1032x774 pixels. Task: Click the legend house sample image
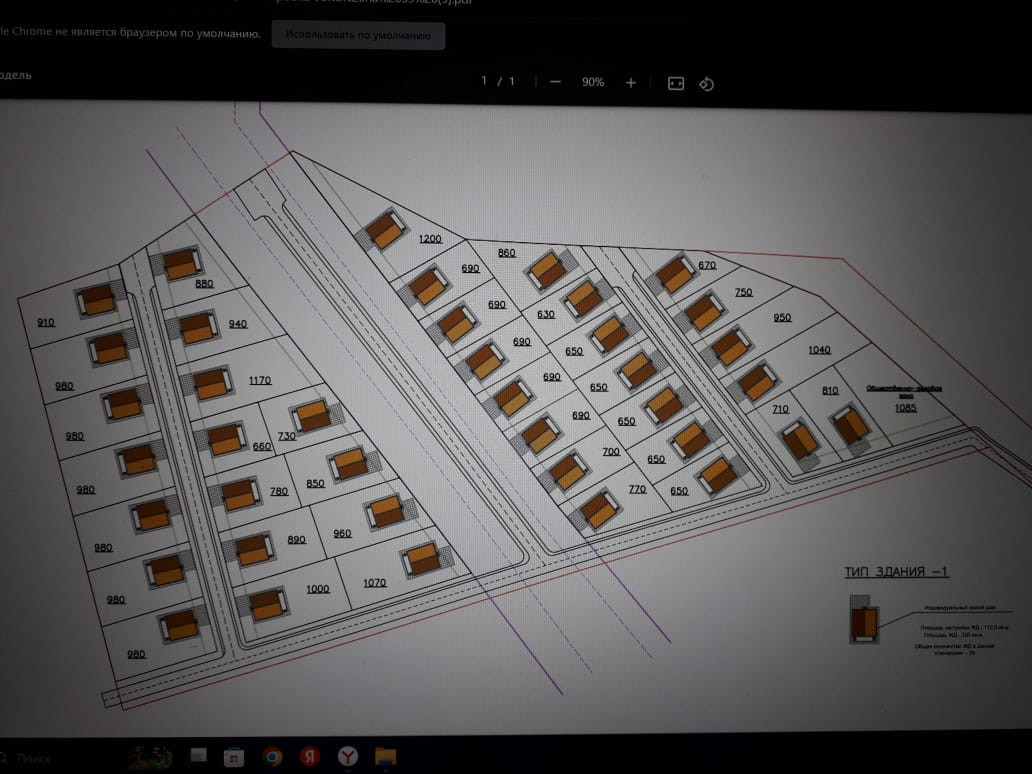point(864,619)
